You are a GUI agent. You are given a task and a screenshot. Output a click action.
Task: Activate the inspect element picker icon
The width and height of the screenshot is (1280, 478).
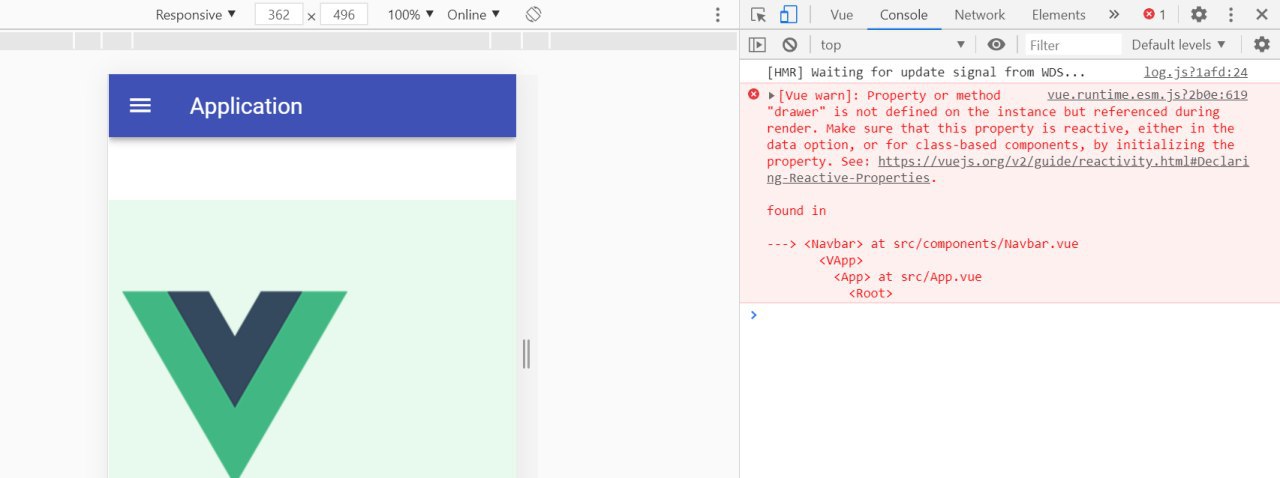click(758, 15)
